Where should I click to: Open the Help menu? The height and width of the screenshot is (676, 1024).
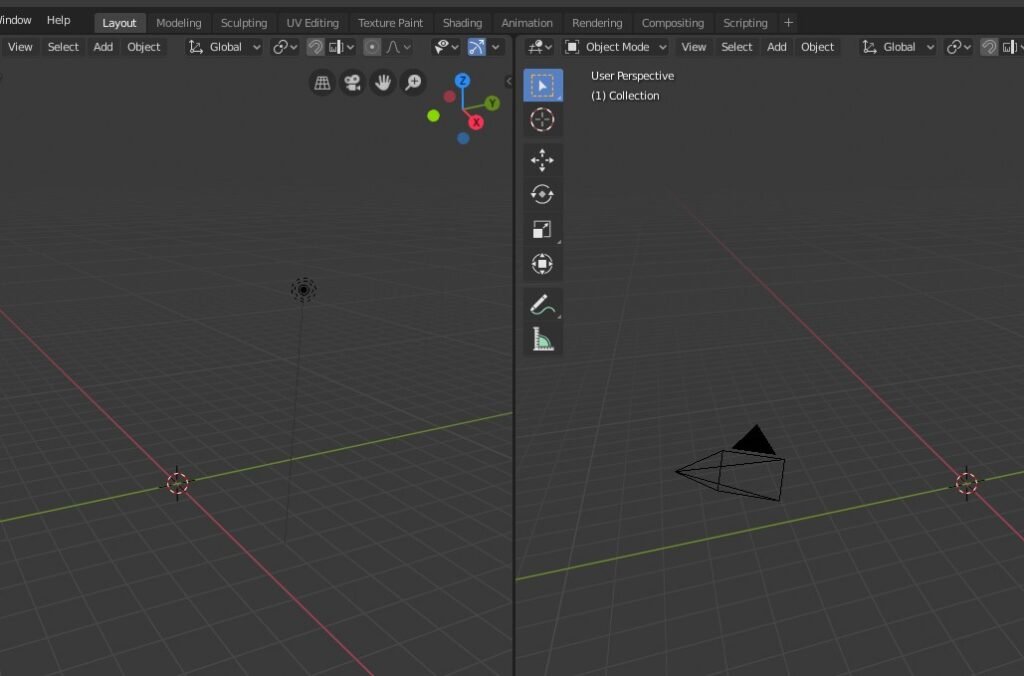click(59, 20)
